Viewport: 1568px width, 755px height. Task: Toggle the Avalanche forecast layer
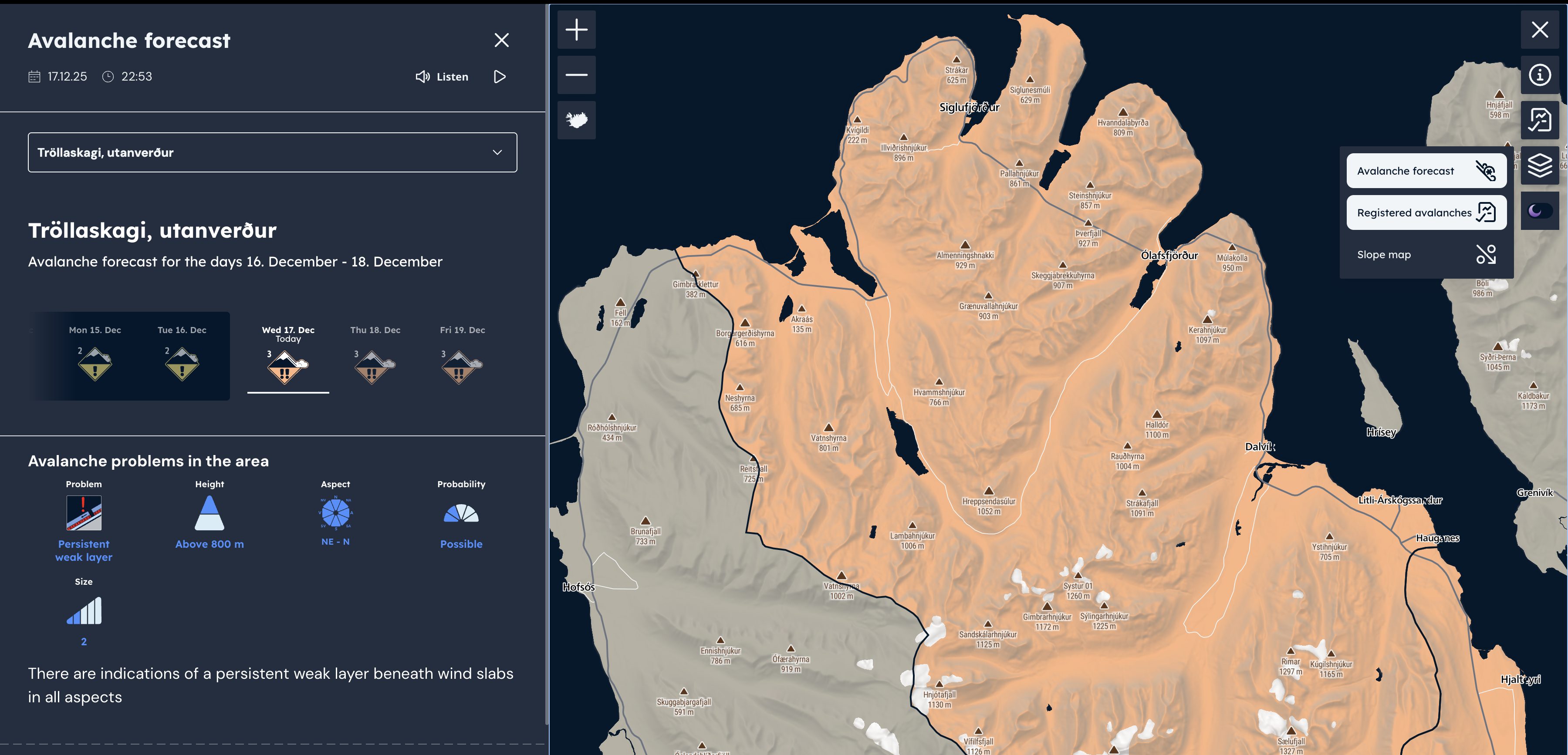pyautogui.click(x=1426, y=171)
